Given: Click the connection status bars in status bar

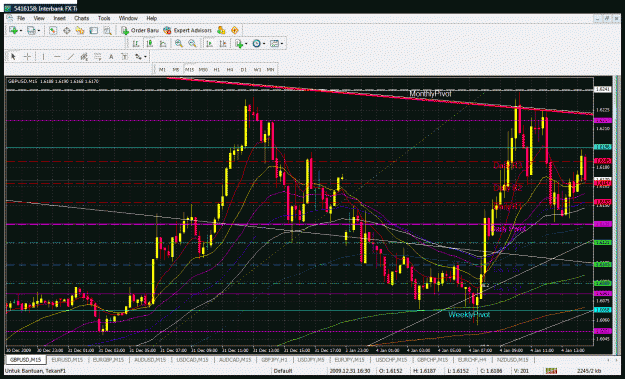Looking at the screenshot, I should click(551, 371).
